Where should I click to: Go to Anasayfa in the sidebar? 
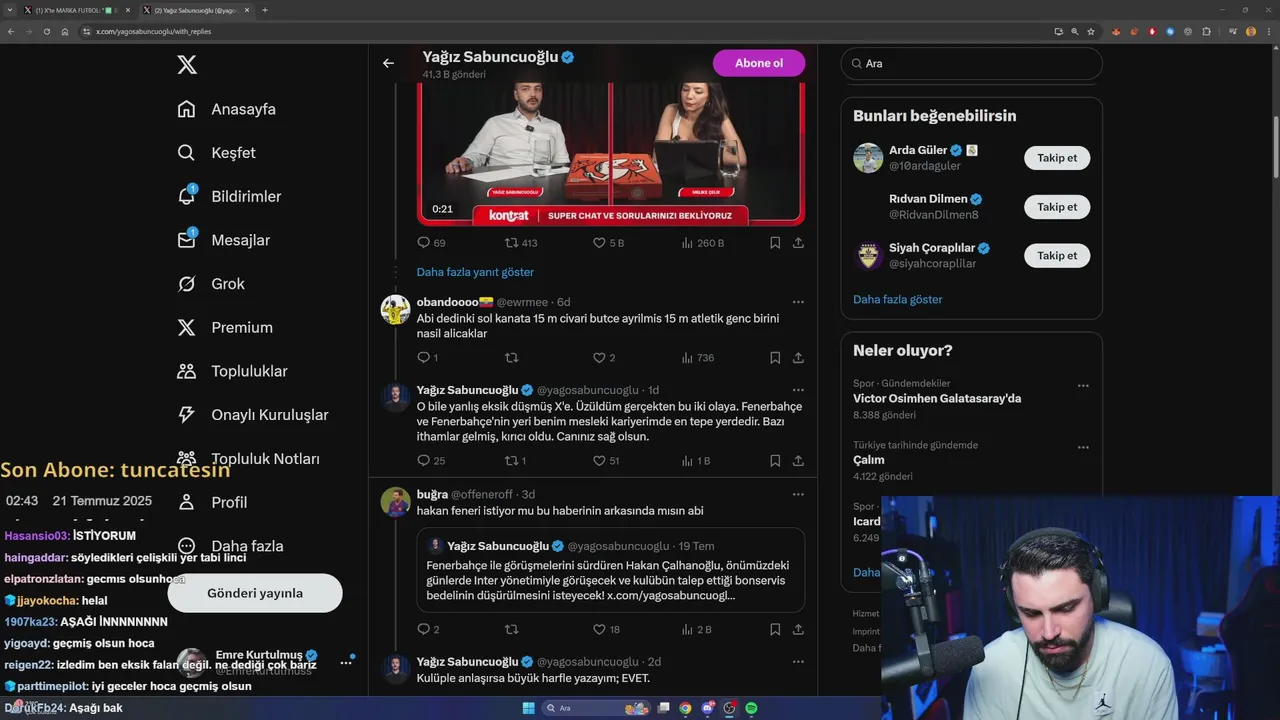point(226,109)
